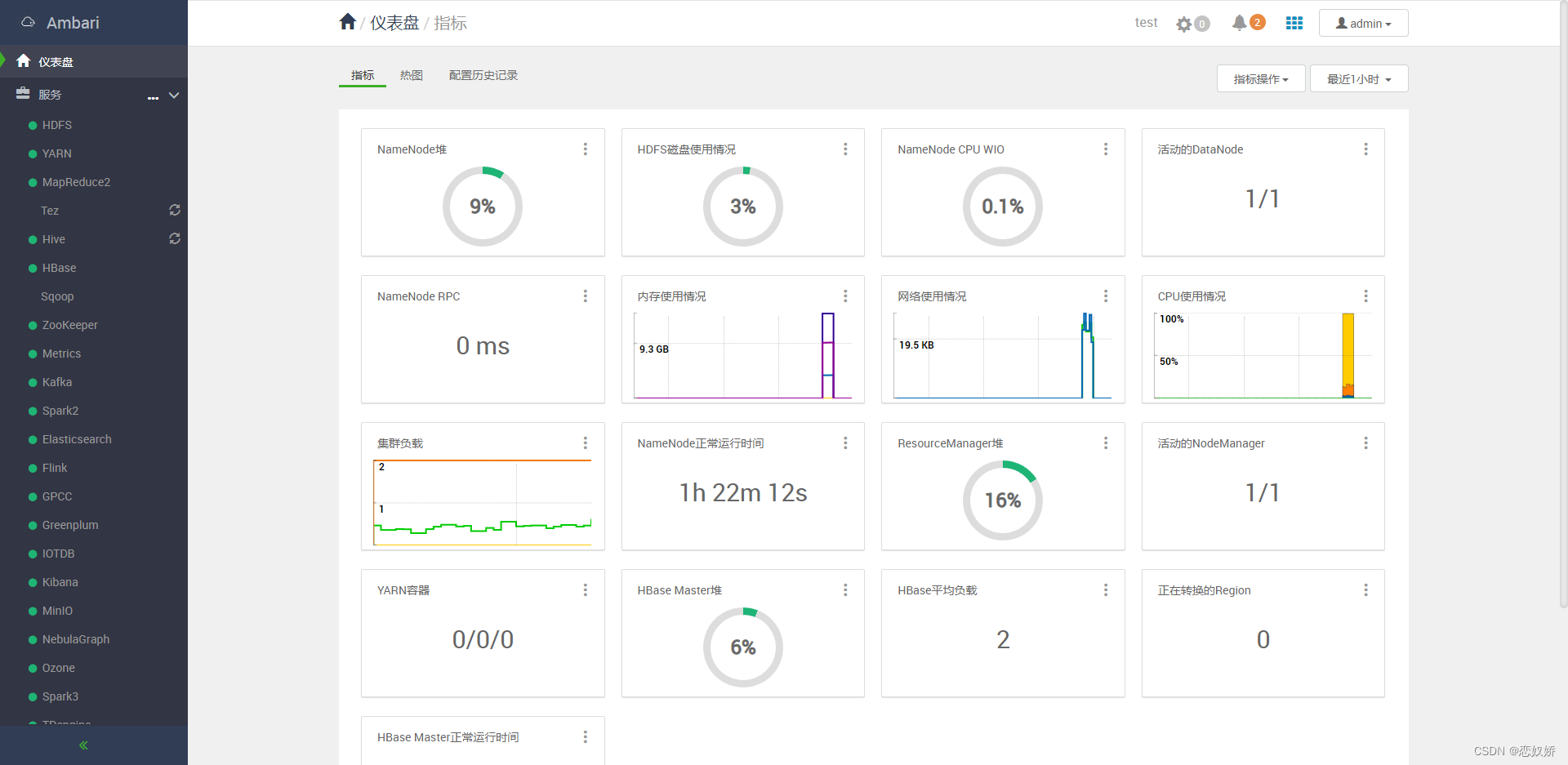Click the restart-required icon next to Hive
This screenshot has width=1568, height=765.
[x=175, y=238]
